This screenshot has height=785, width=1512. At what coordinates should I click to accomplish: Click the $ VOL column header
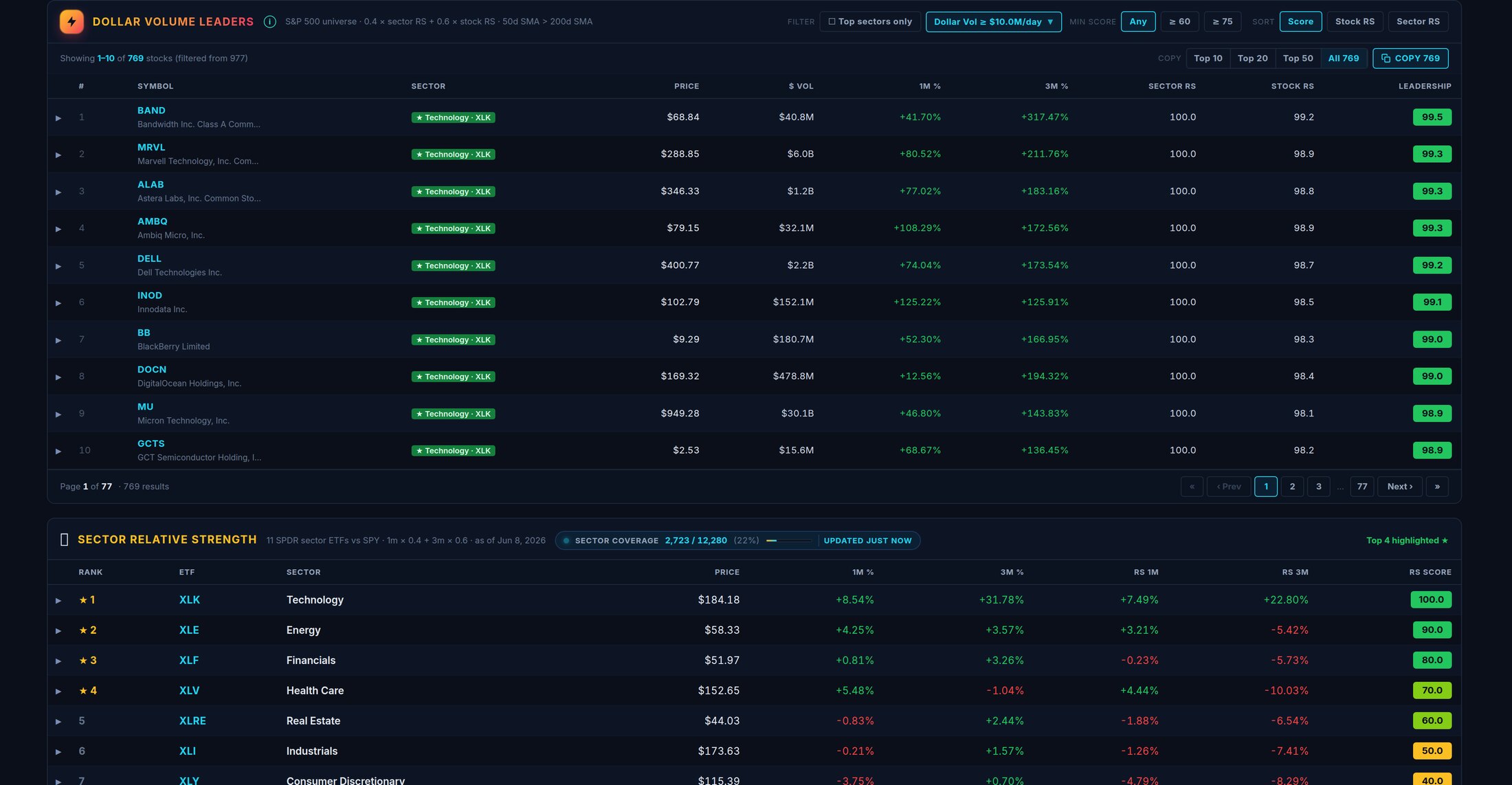pos(801,87)
